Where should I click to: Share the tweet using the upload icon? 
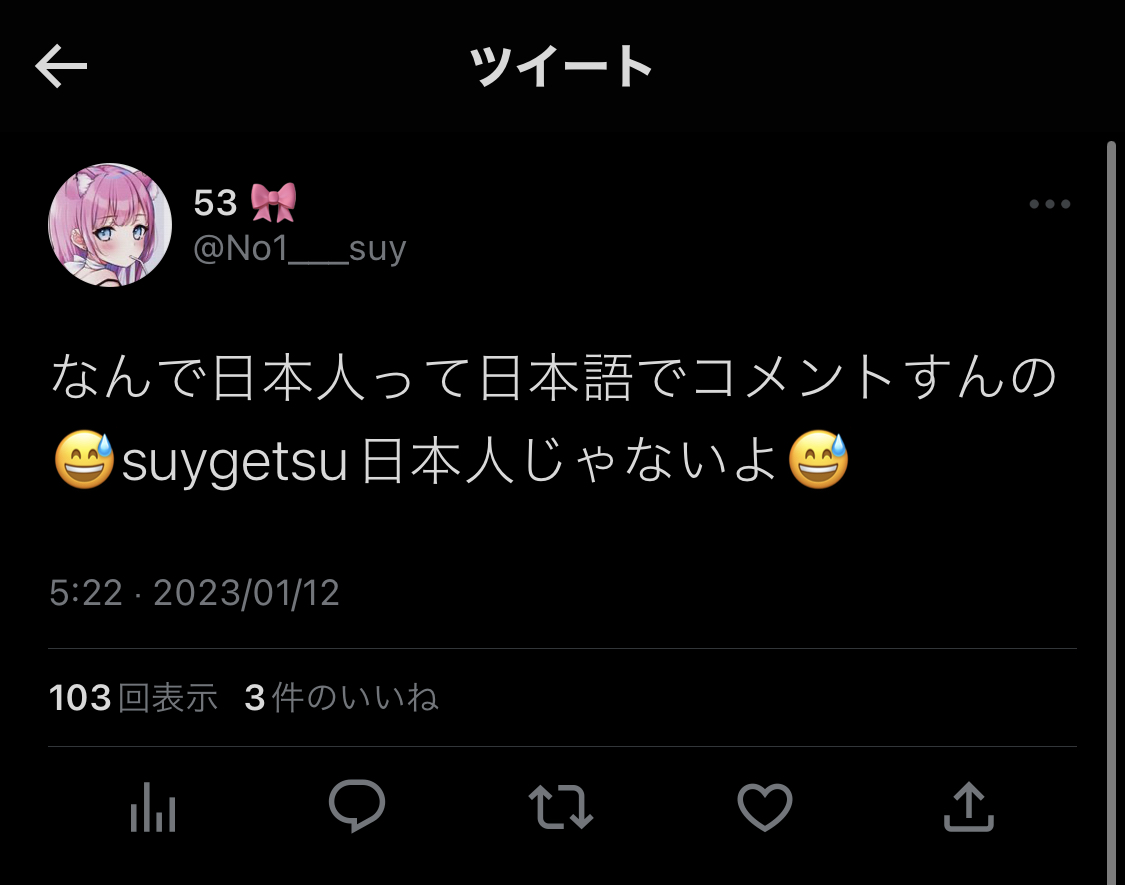(x=969, y=806)
